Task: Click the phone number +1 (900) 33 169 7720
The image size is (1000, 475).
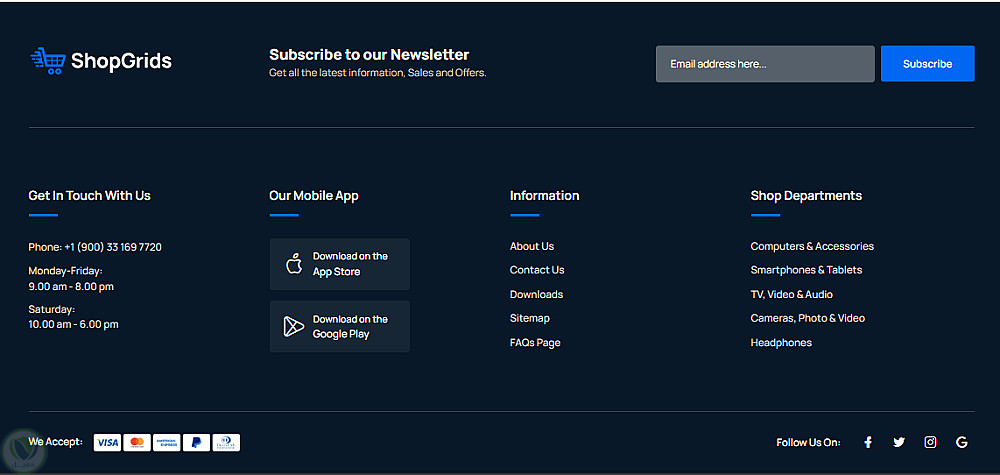Action: point(113,247)
